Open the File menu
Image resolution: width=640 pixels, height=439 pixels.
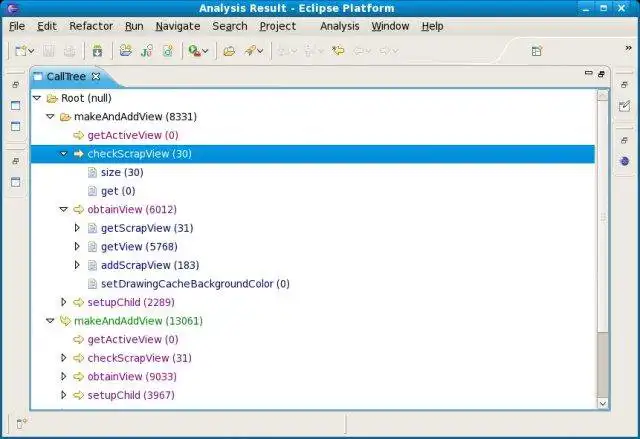coord(17,26)
